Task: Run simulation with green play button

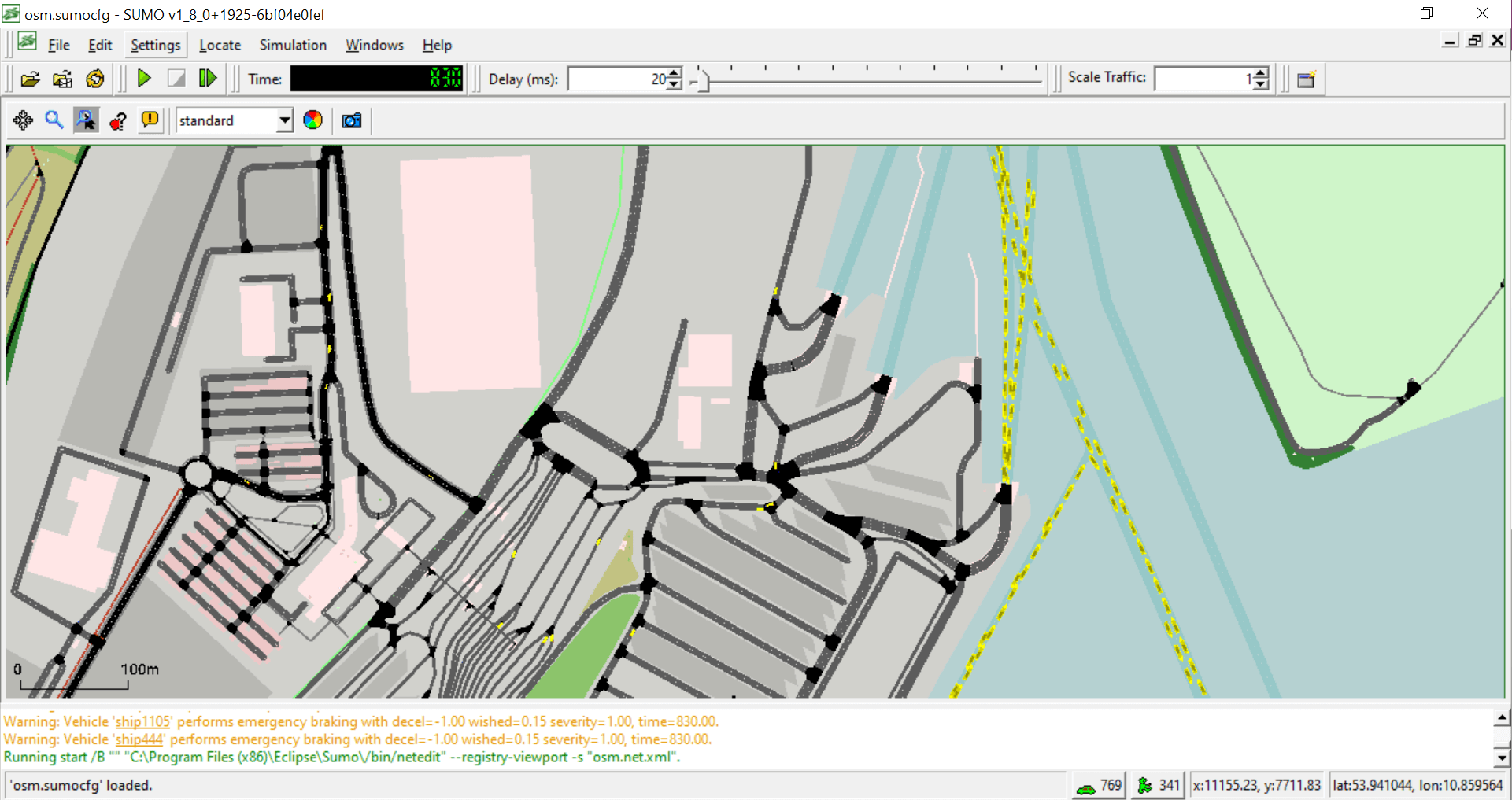Action: (144, 79)
